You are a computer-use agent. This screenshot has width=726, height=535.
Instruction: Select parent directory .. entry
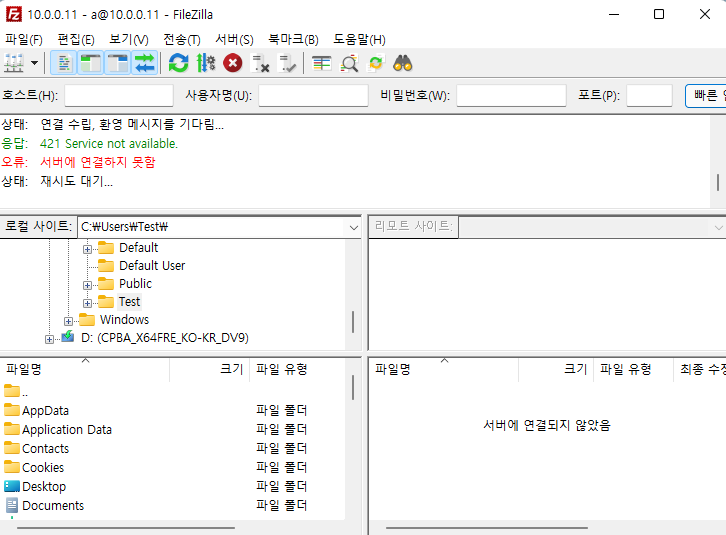[16, 392]
